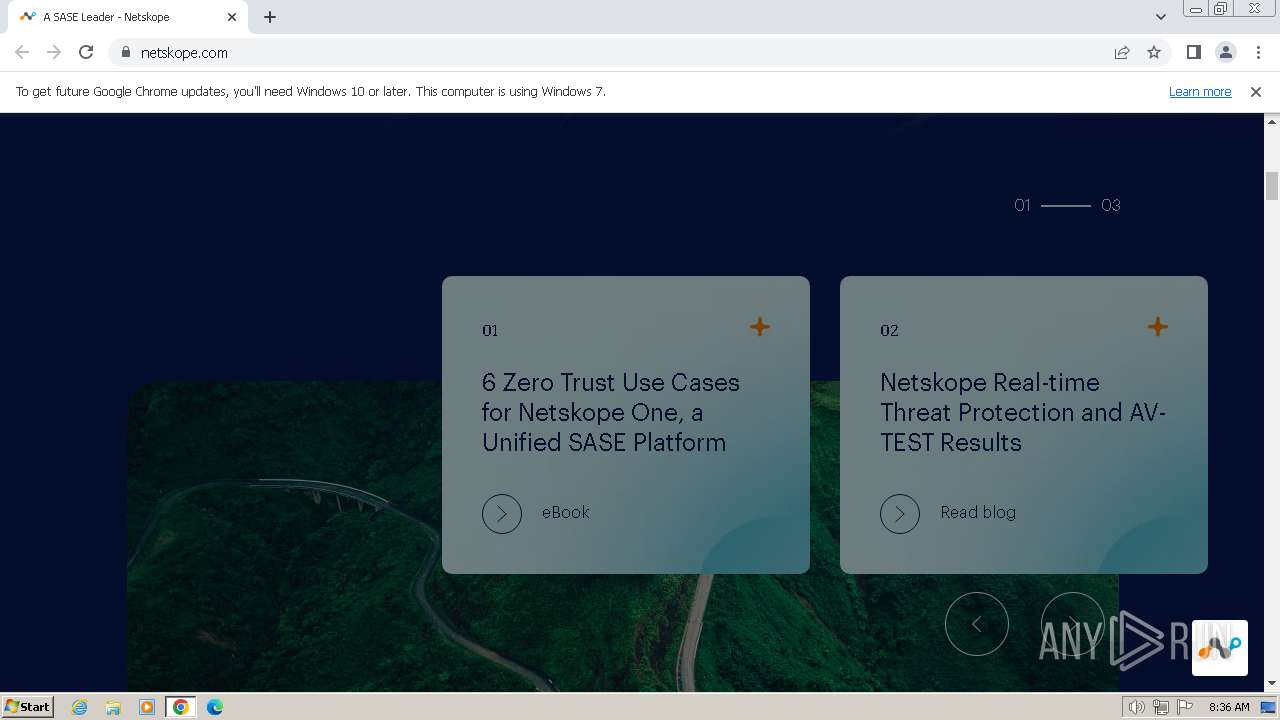This screenshot has width=1280, height=720.
Task: Click the browser back arrow
Action: (22, 52)
